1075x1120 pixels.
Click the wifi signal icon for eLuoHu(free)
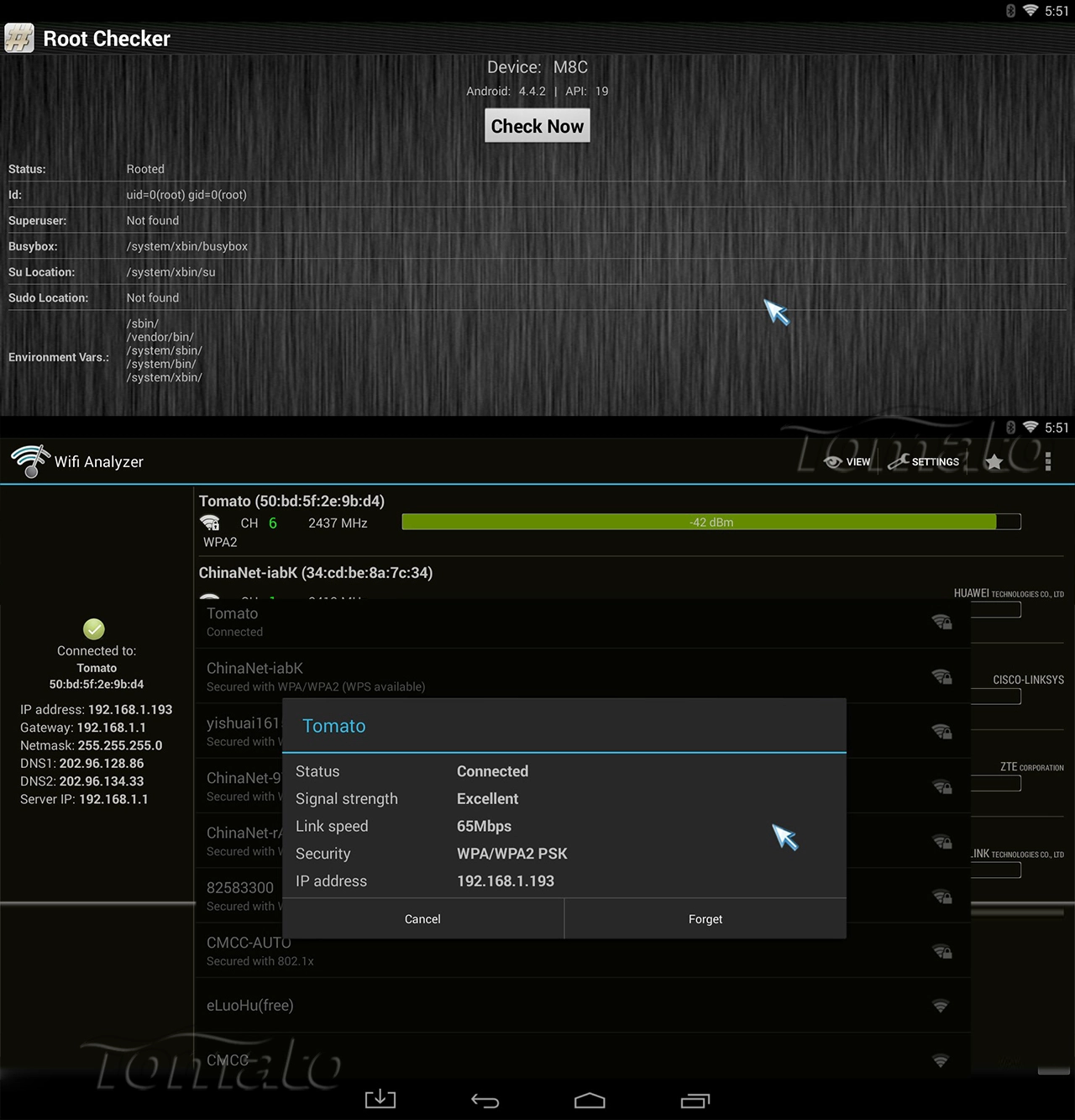pyautogui.click(x=941, y=1006)
